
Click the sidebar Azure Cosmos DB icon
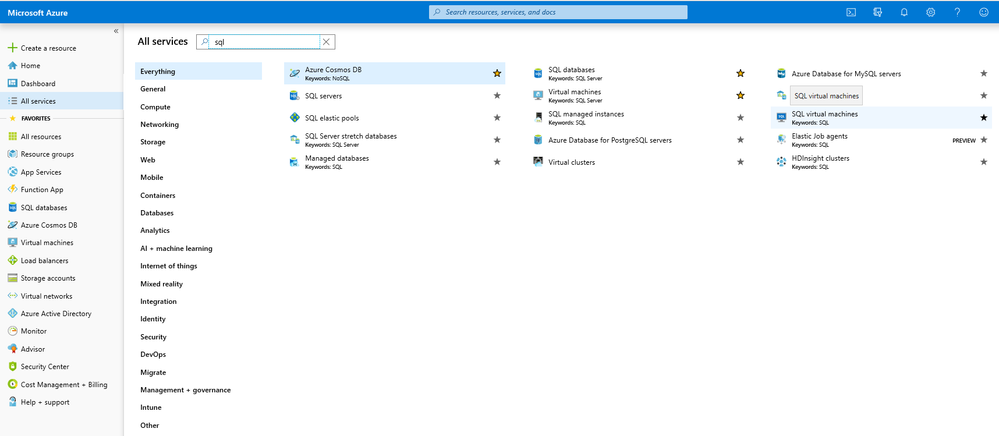11,225
